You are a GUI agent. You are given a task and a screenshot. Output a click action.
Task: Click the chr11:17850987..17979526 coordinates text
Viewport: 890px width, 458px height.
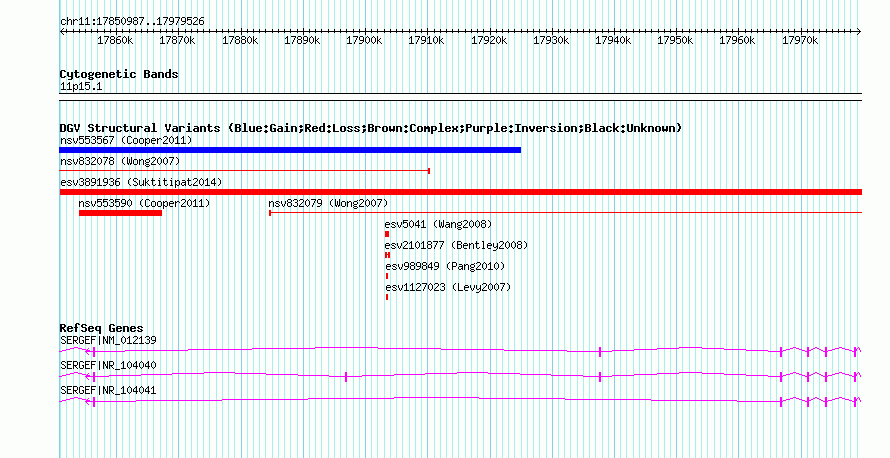pyautogui.click(x=132, y=22)
